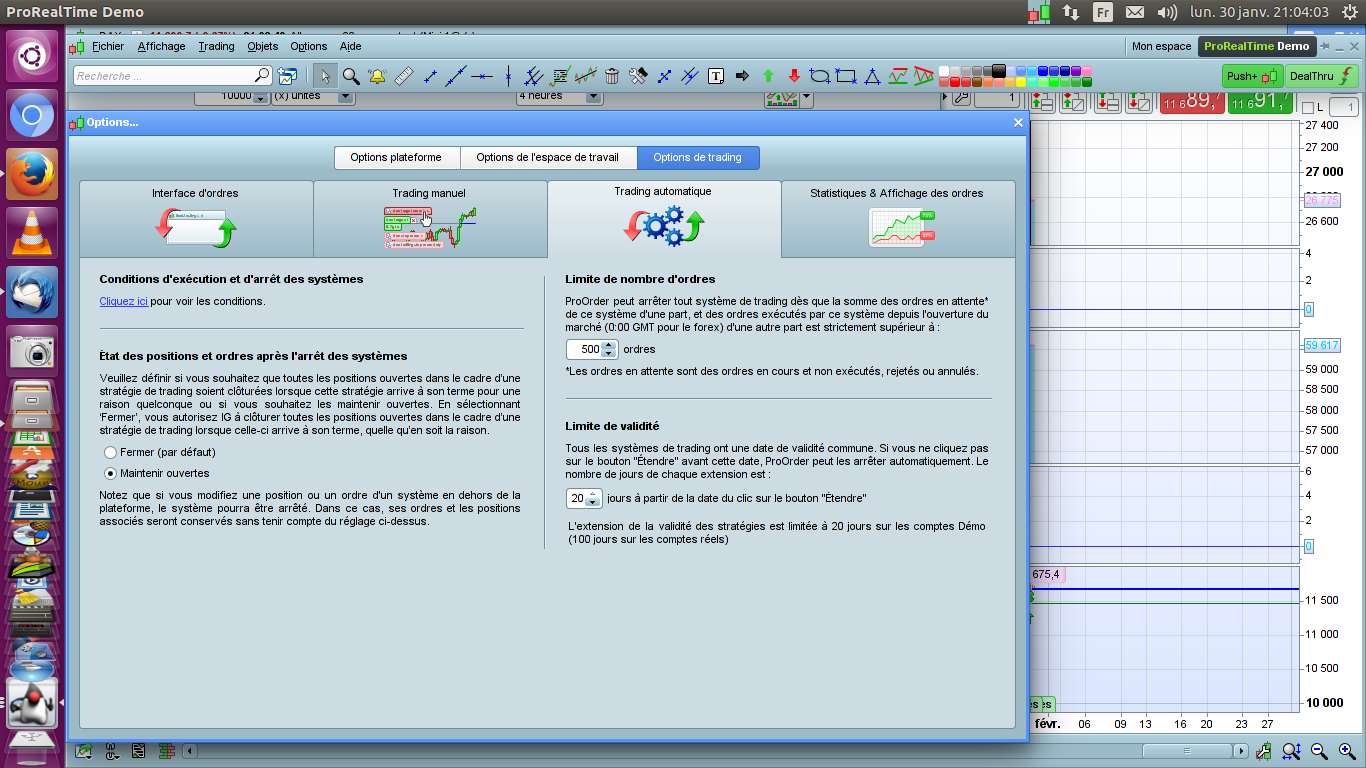
Task: Choose the vertical line drawing tool
Action: pyautogui.click(x=508, y=76)
